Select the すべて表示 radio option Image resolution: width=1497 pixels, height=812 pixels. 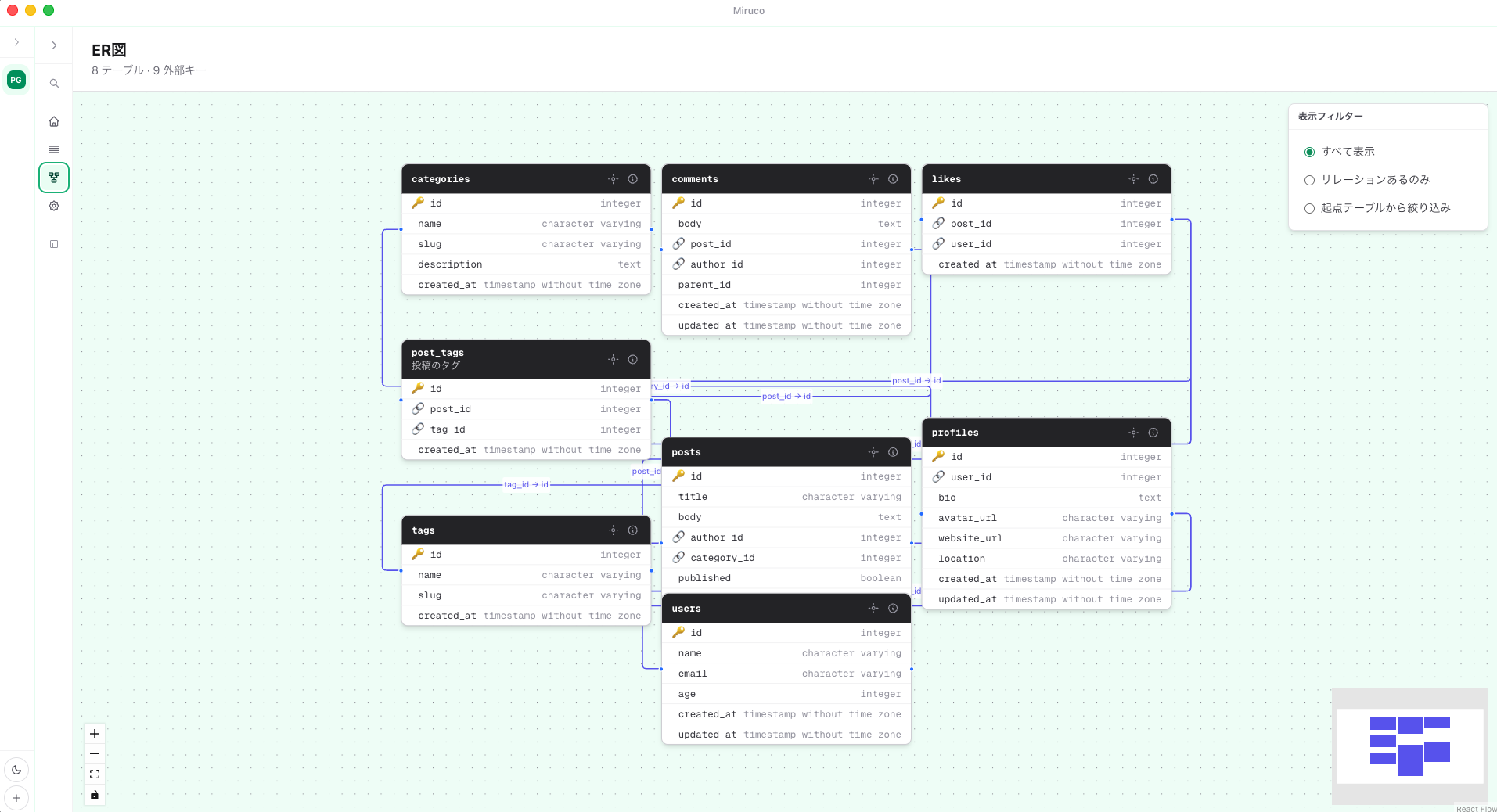(x=1309, y=152)
